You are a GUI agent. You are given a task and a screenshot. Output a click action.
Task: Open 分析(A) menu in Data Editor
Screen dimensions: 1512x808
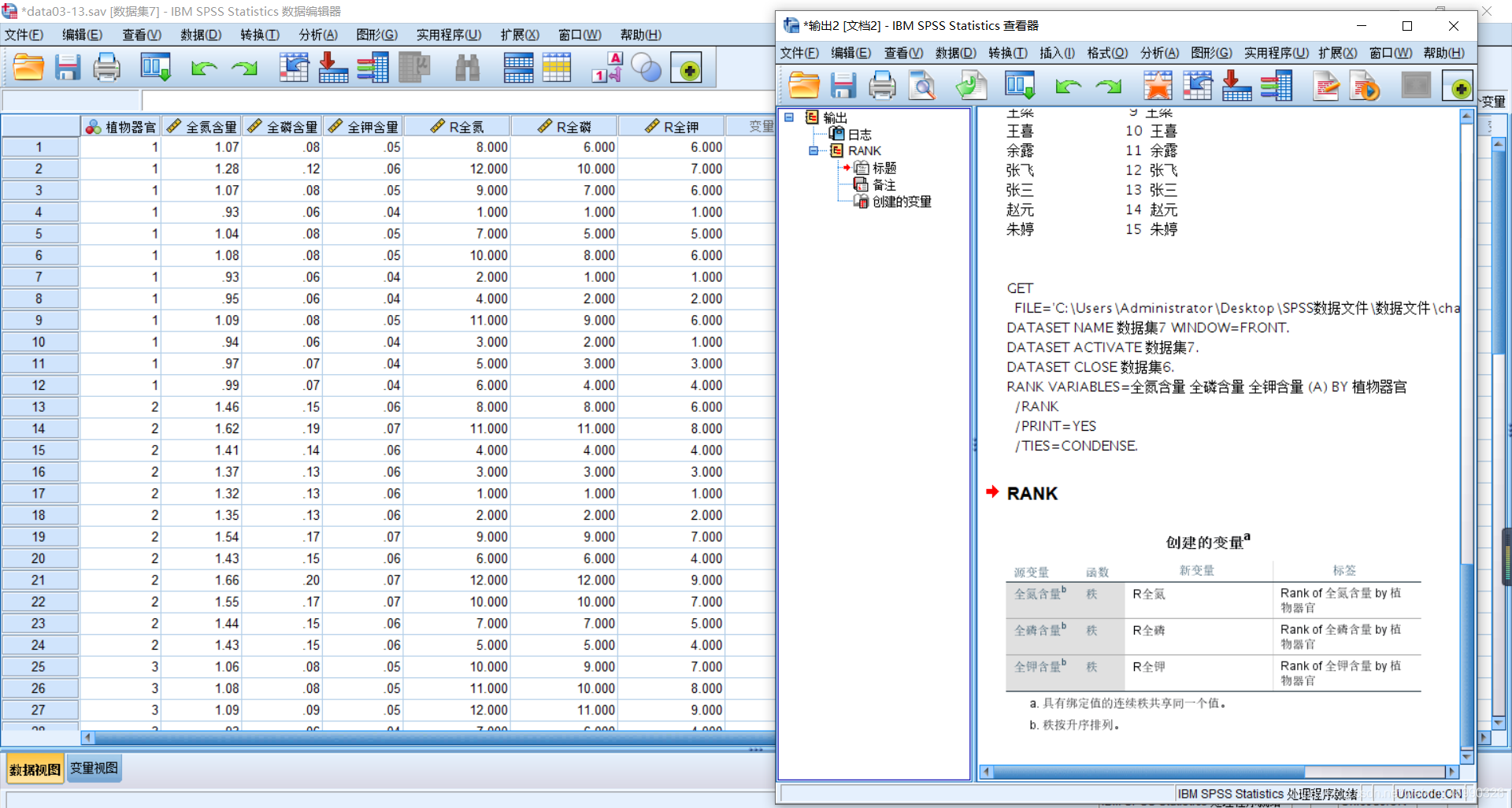point(318,35)
